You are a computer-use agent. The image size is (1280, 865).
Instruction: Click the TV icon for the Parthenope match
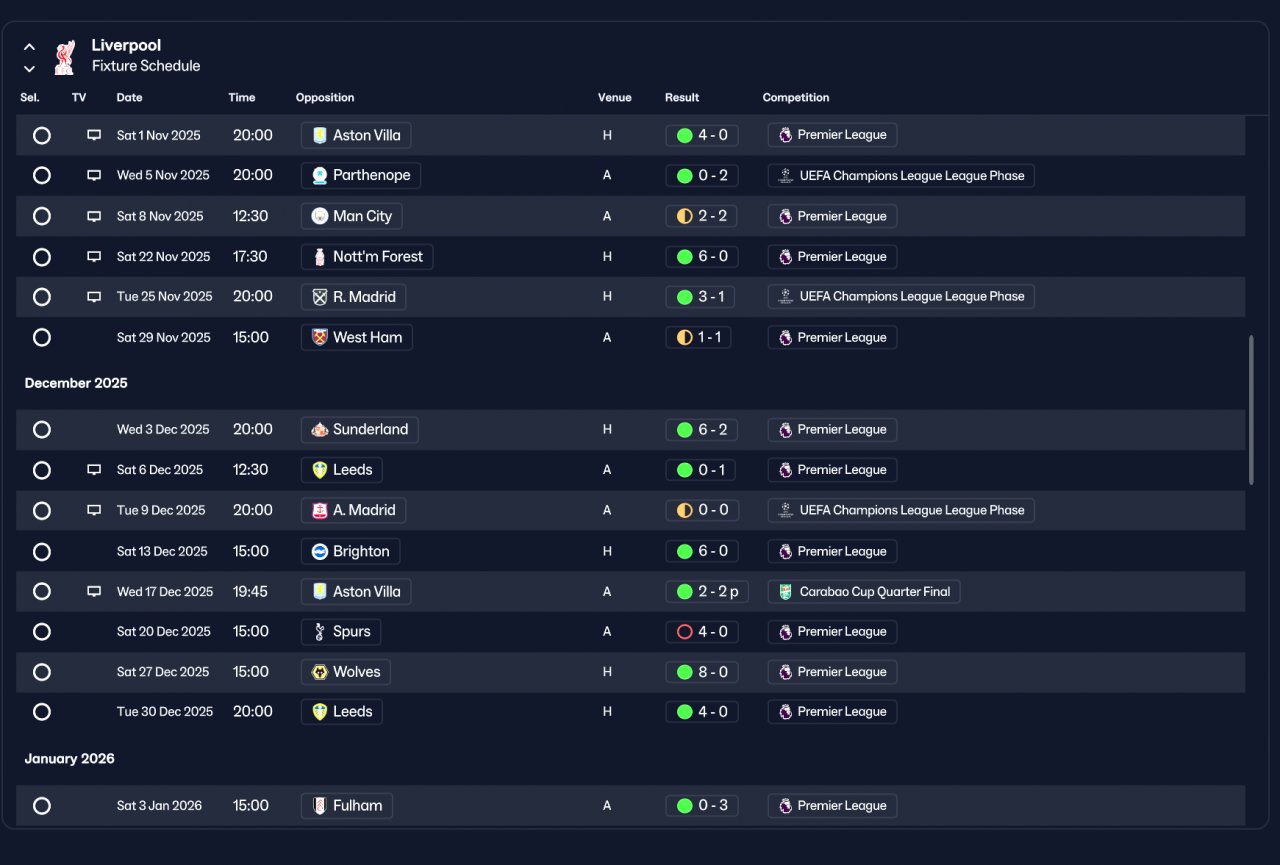(x=94, y=176)
